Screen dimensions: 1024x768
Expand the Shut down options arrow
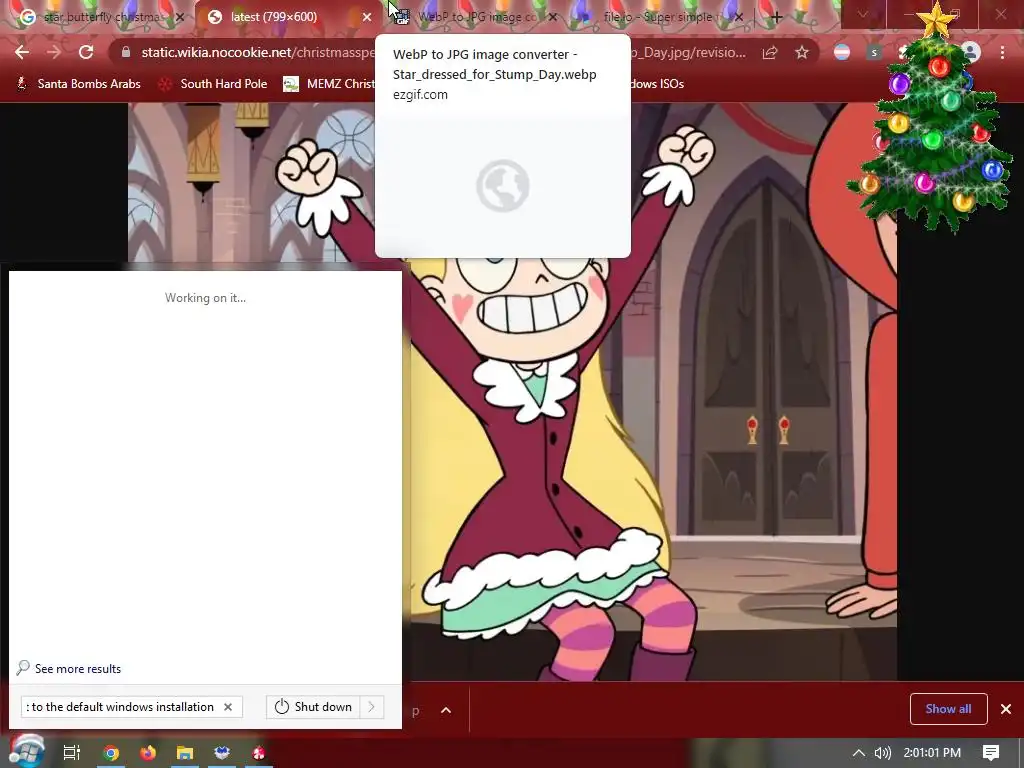pyautogui.click(x=372, y=707)
